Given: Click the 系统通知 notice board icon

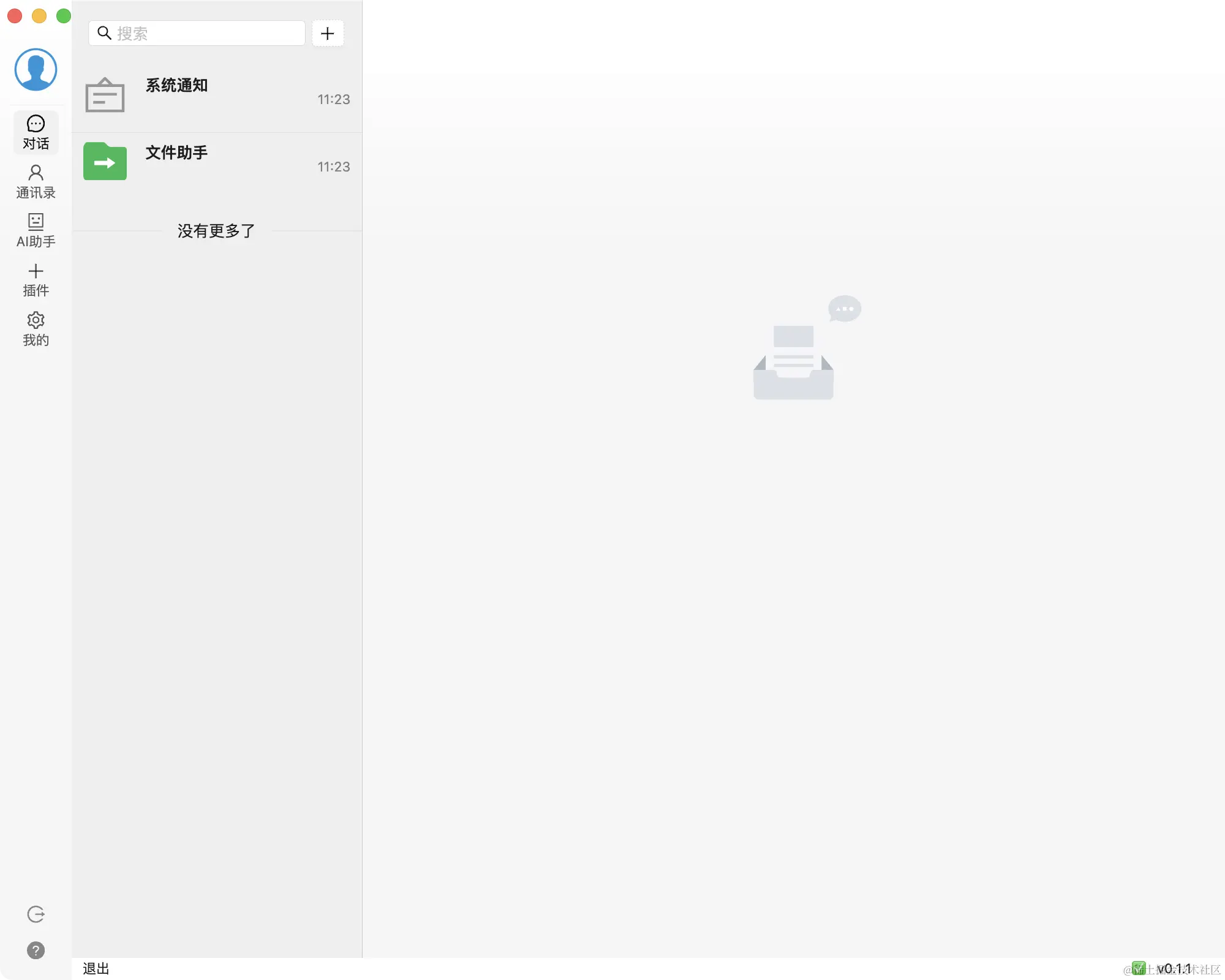Looking at the screenshot, I should pos(105,95).
